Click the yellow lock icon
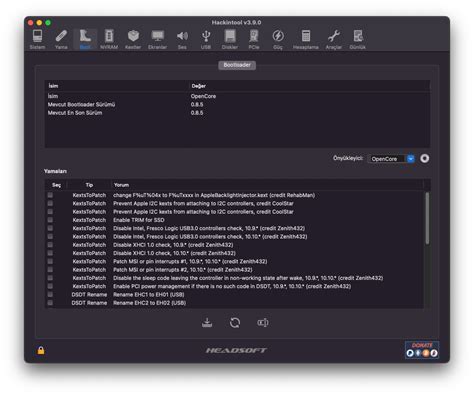 point(41,350)
